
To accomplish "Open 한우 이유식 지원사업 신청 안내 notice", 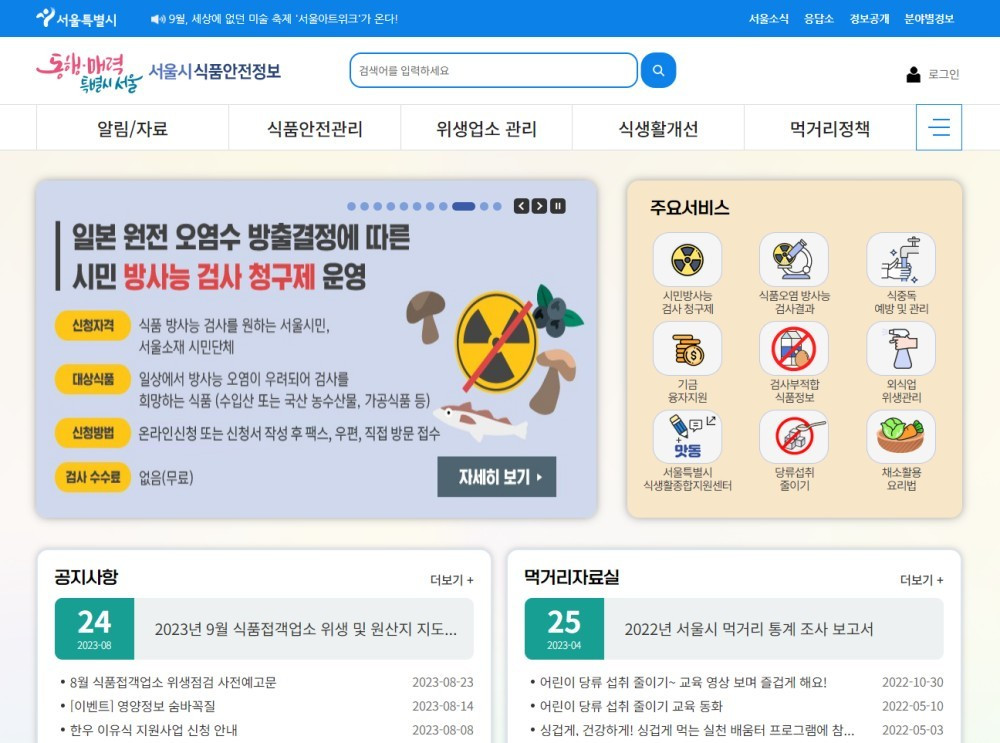I will [153, 730].
